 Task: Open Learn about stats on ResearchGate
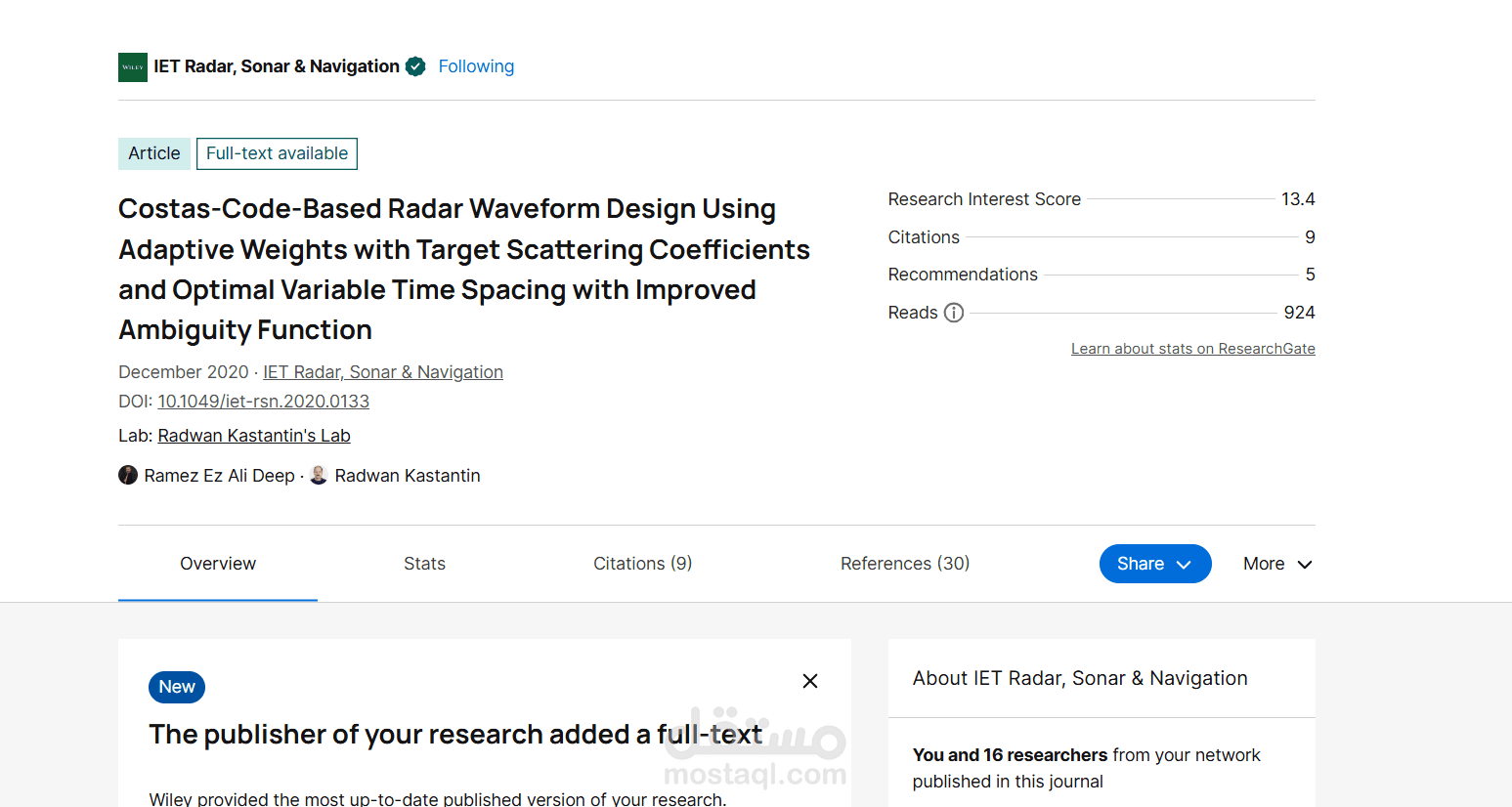point(1192,349)
